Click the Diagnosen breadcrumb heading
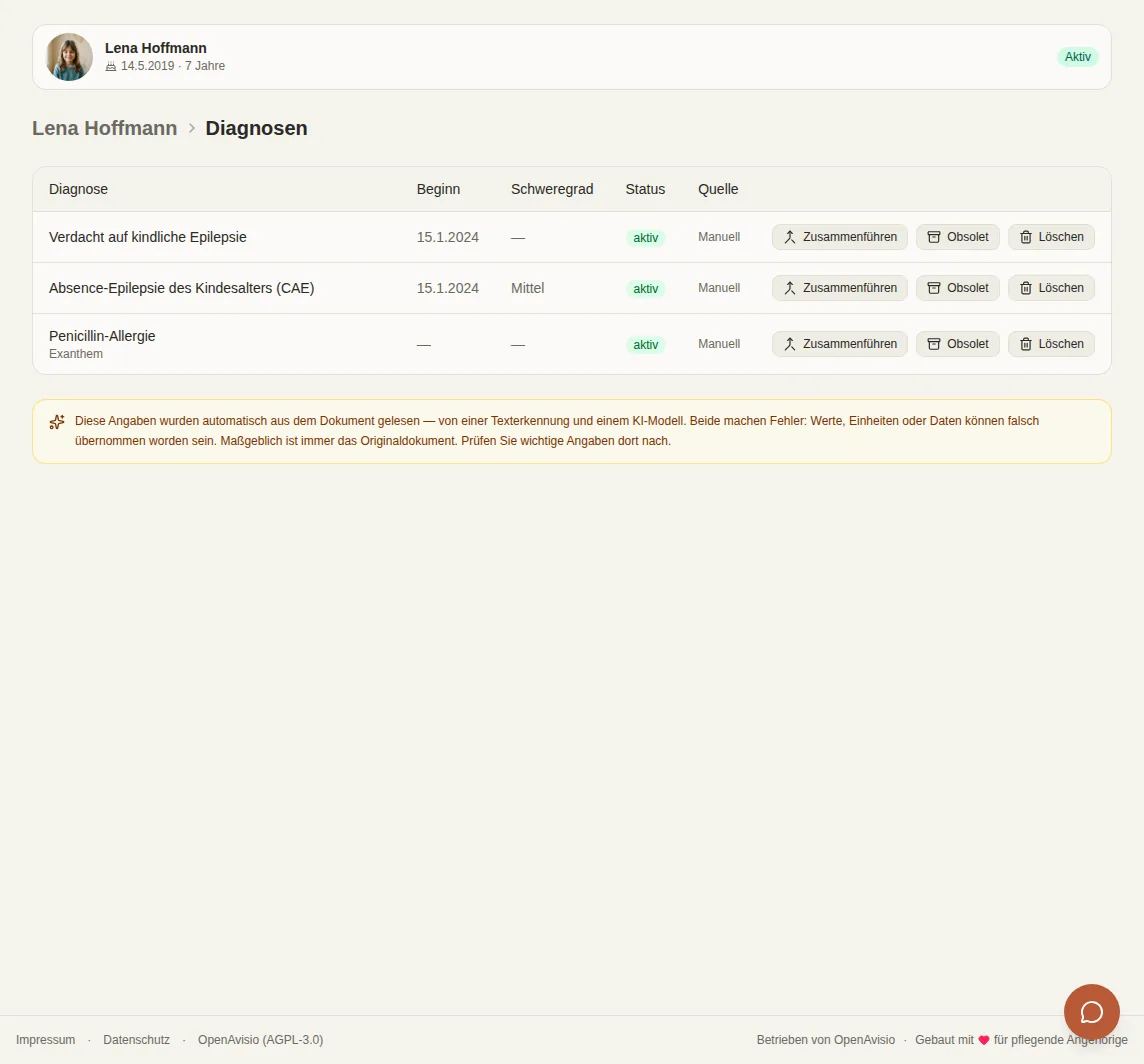Image resolution: width=1144 pixels, height=1064 pixels. coord(256,128)
